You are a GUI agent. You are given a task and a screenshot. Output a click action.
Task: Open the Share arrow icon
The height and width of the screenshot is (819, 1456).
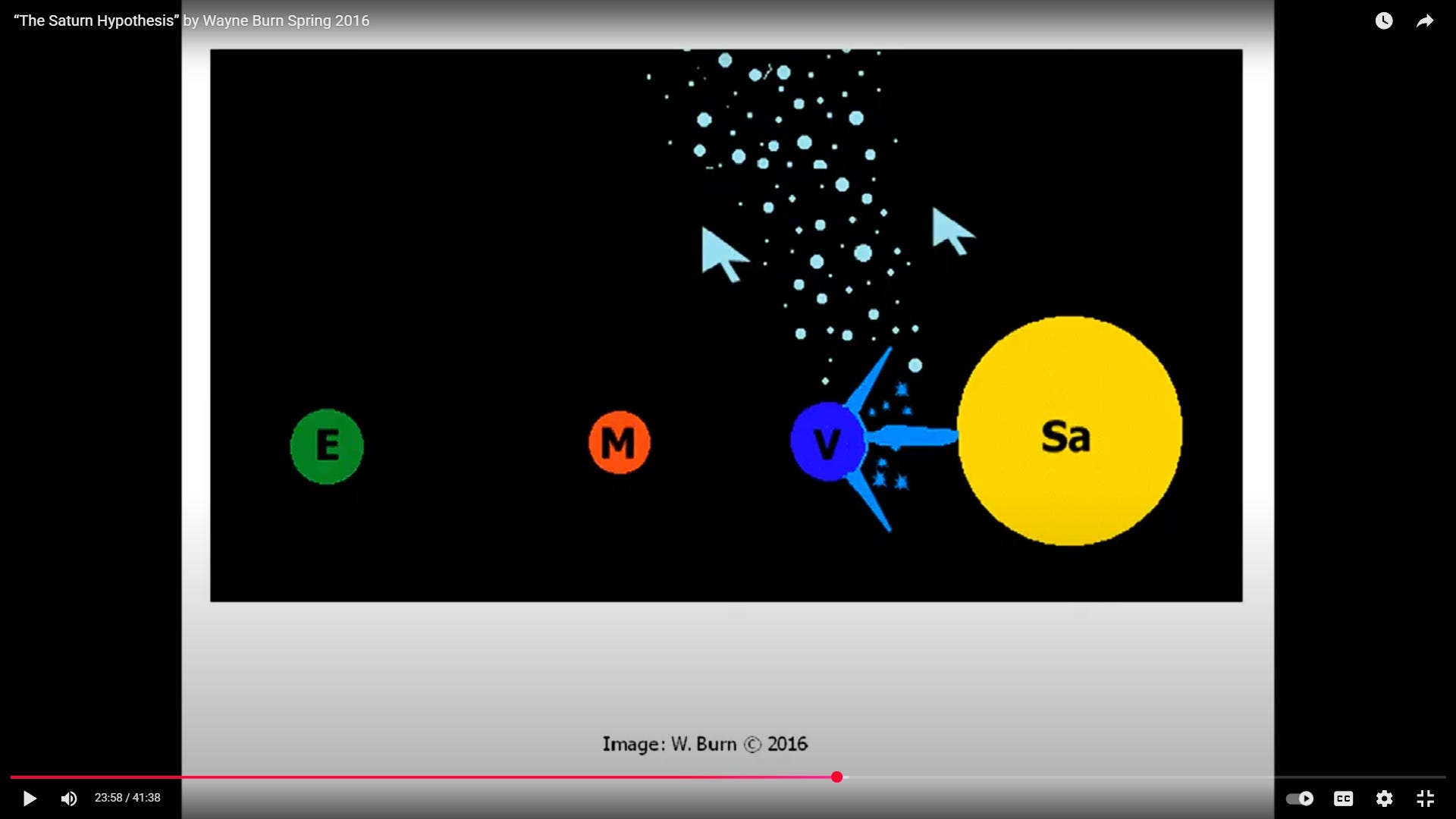click(x=1425, y=21)
